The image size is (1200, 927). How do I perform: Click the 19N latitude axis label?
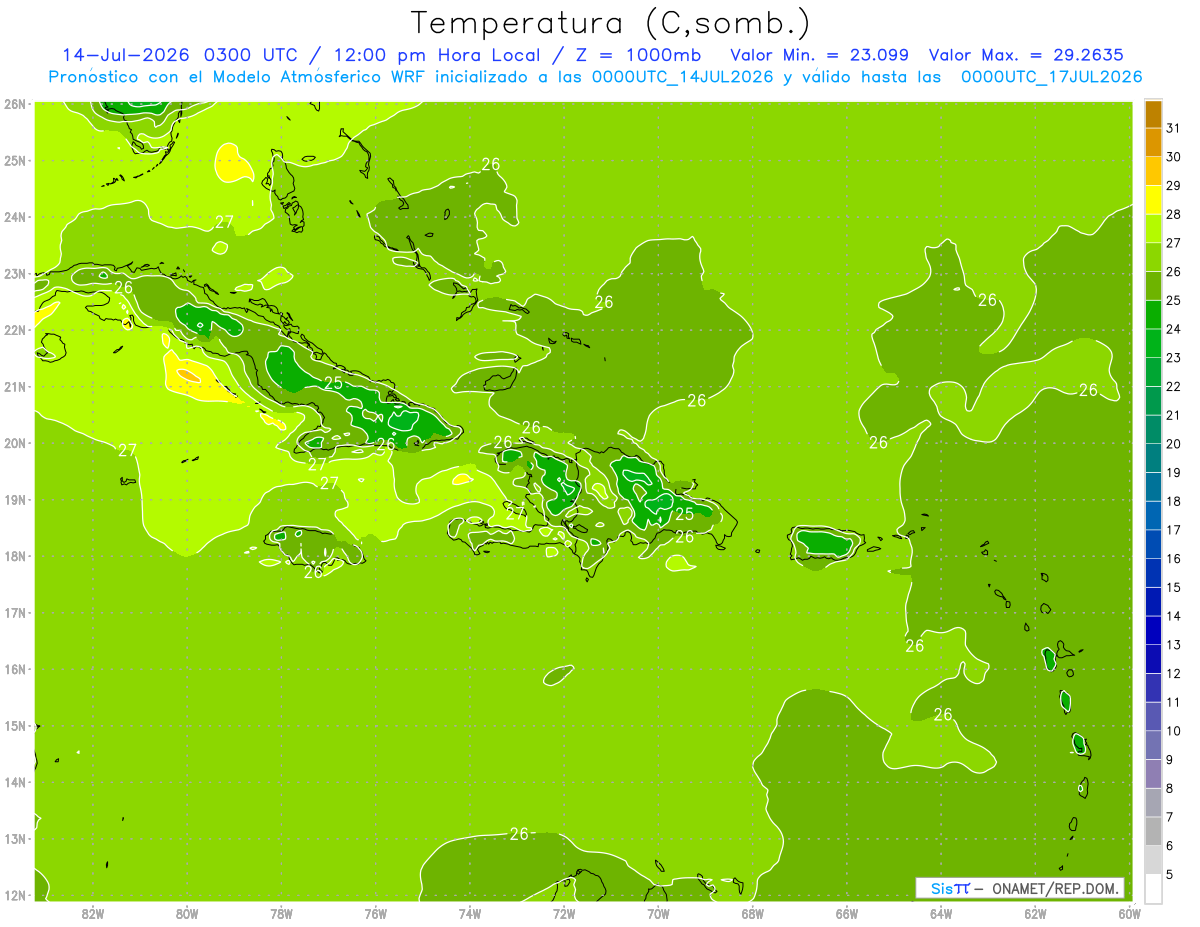pos(14,499)
